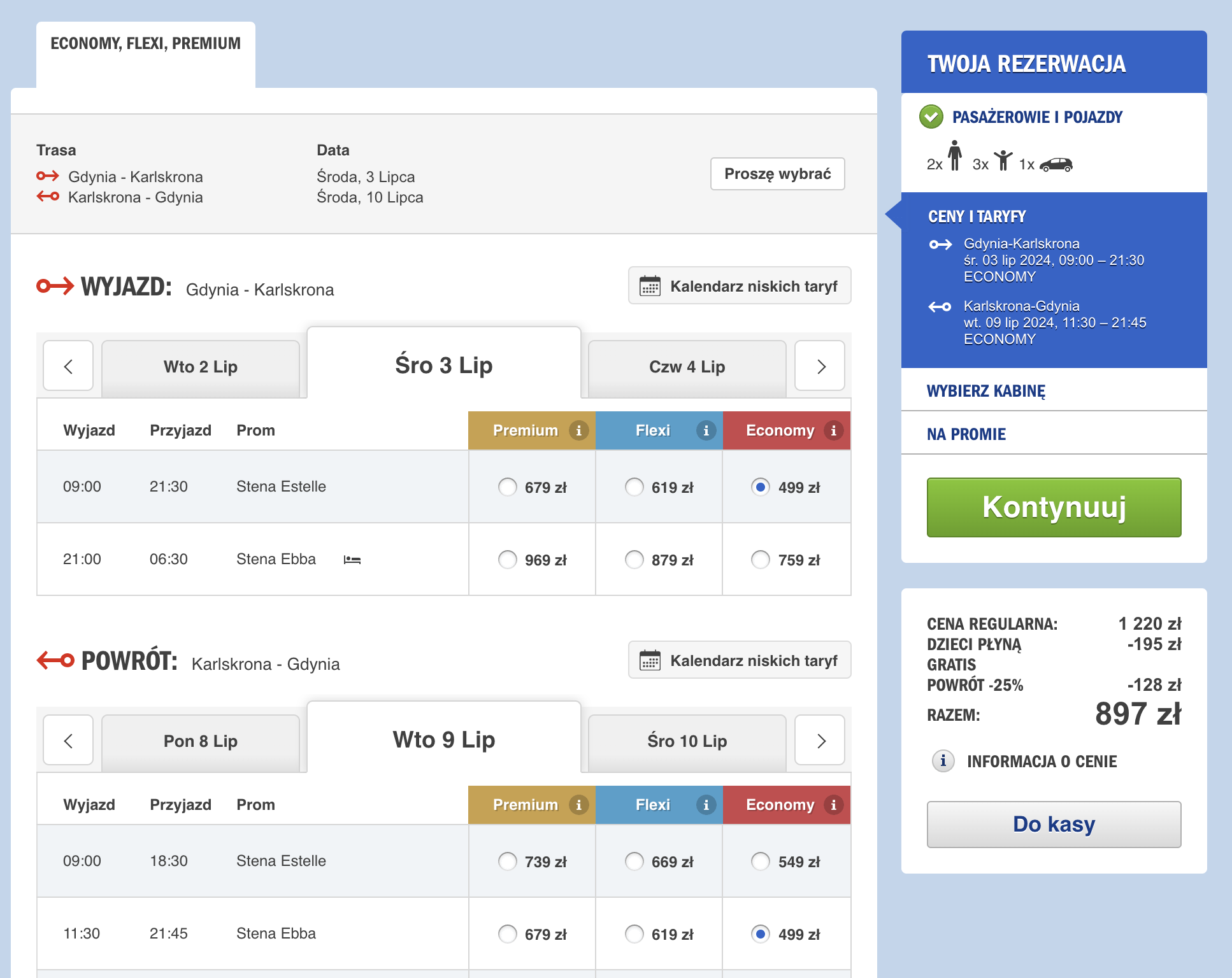
Task: Open Informacja o cenie link
Action: (x=1042, y=762)
